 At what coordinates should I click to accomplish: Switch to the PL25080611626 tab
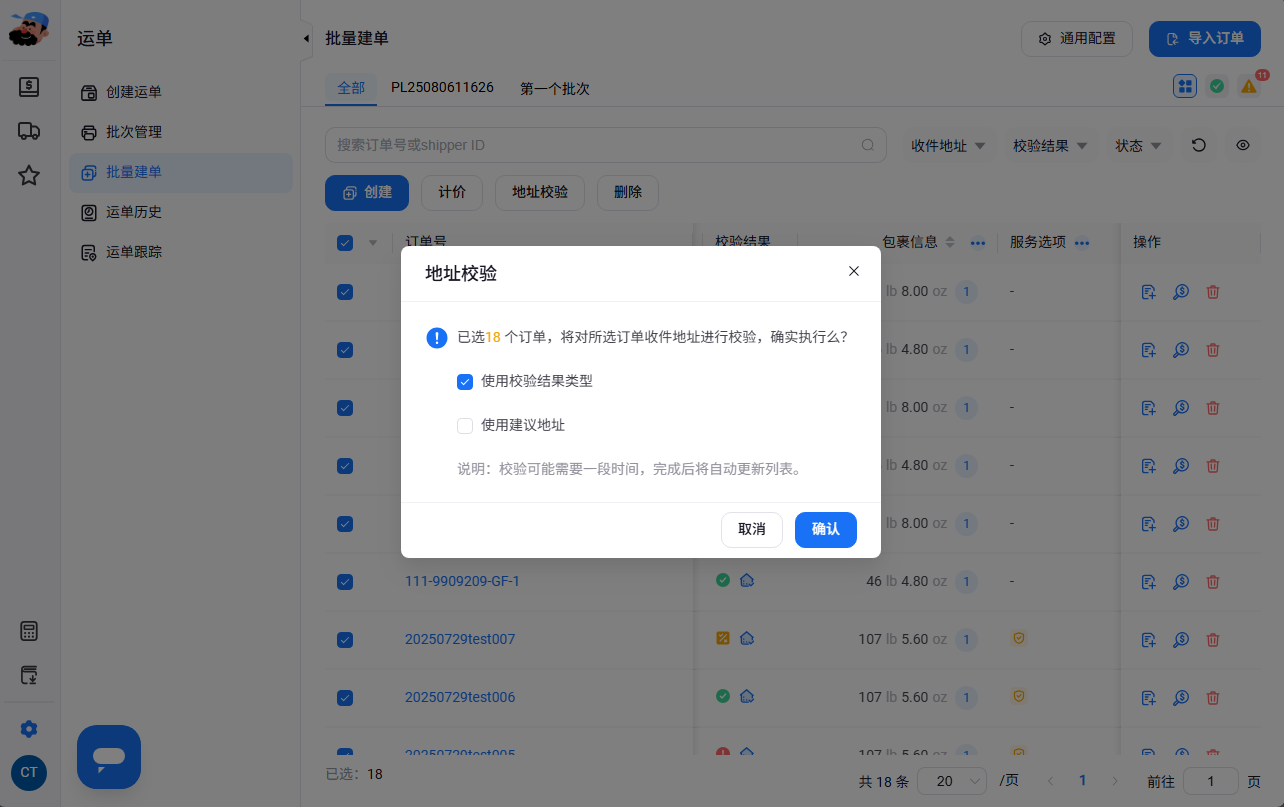click(x=442, y=87)
